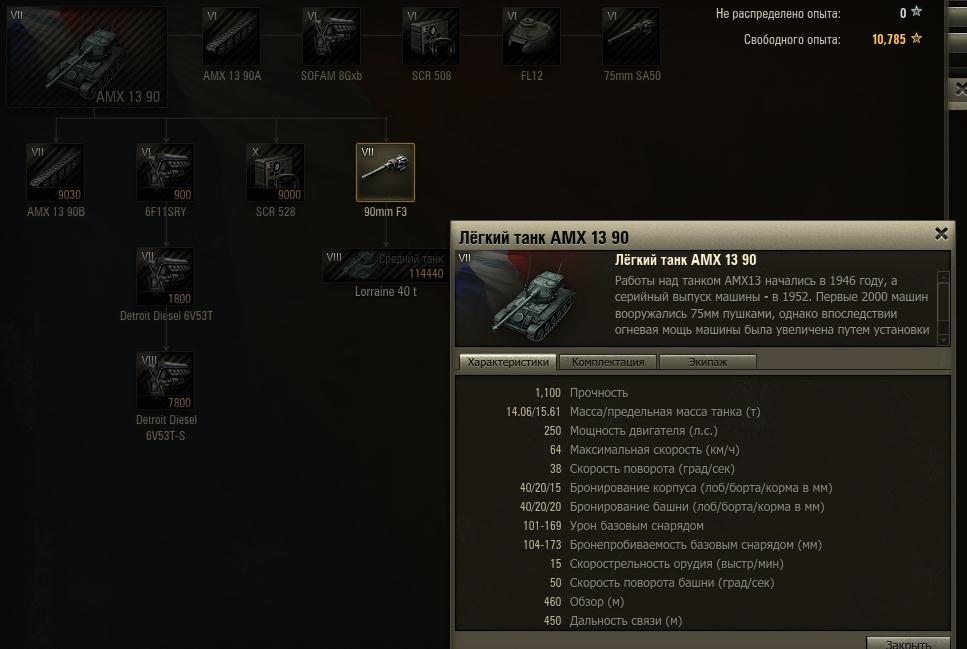Click the SOFAM 8Gxb engine icon
The image size is (967, 649).
click(331, 36)
